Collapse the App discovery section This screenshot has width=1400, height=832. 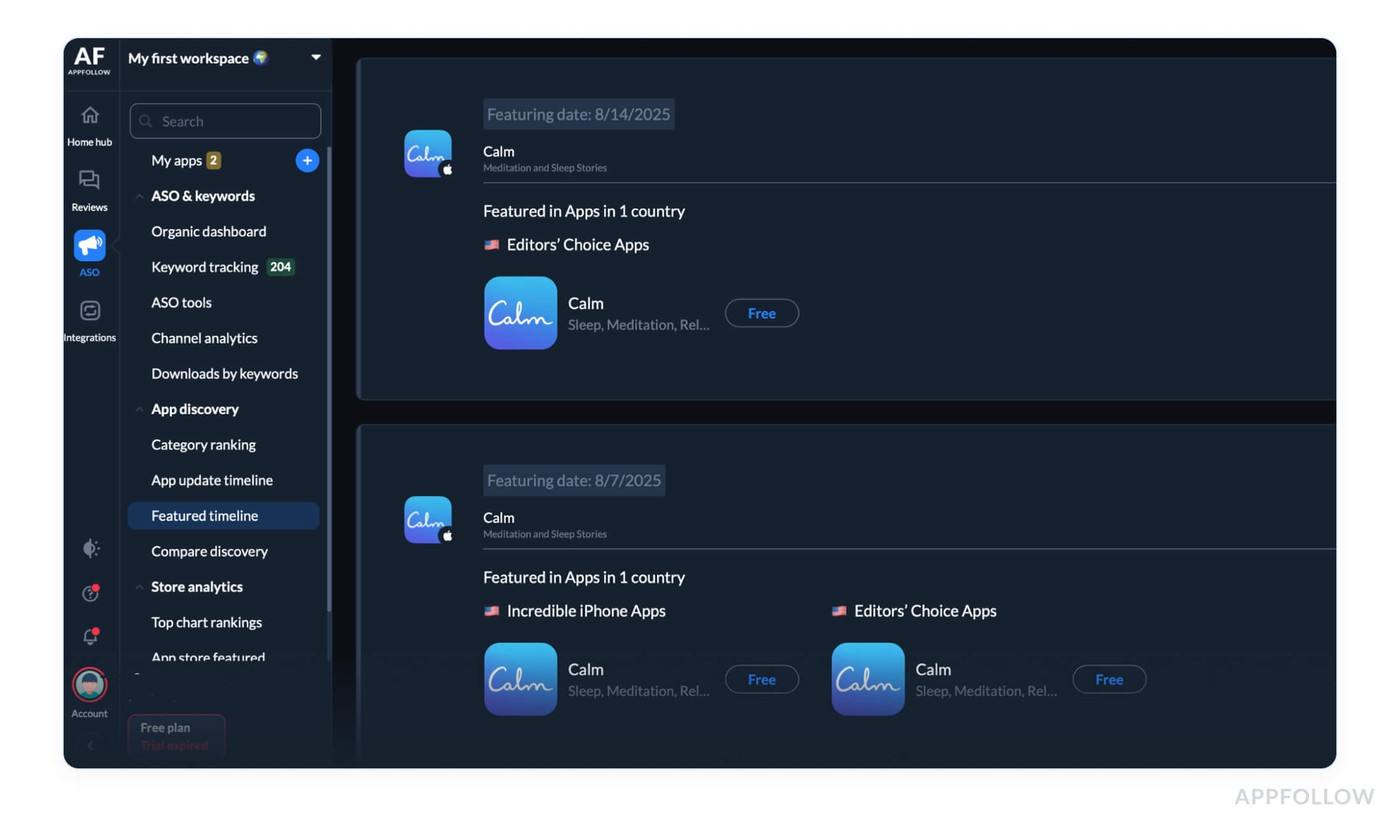[139, 409]
